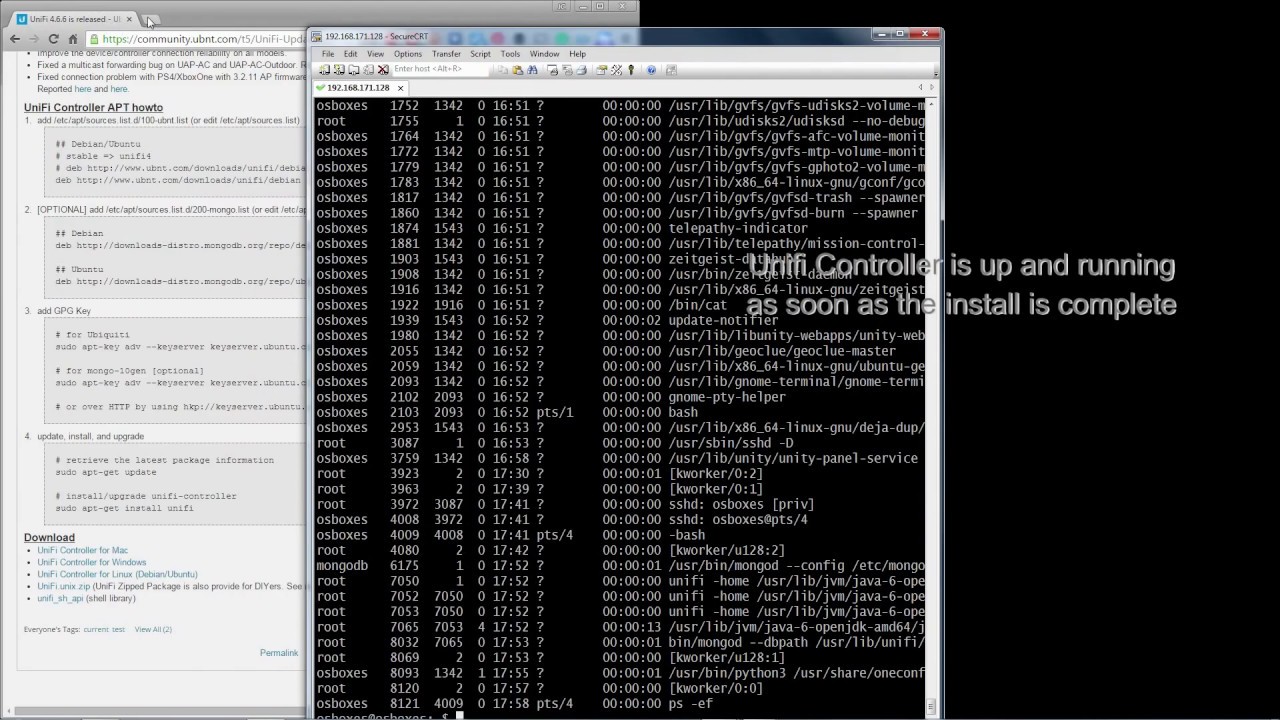Click the browser horizontal scrollbar at bottom
The image size is (1280, 720).
click(x=160, y=712)
